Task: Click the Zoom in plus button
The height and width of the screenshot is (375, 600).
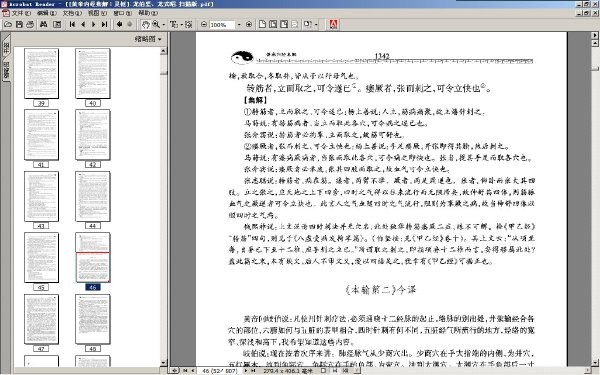Action: coord(249,24)
